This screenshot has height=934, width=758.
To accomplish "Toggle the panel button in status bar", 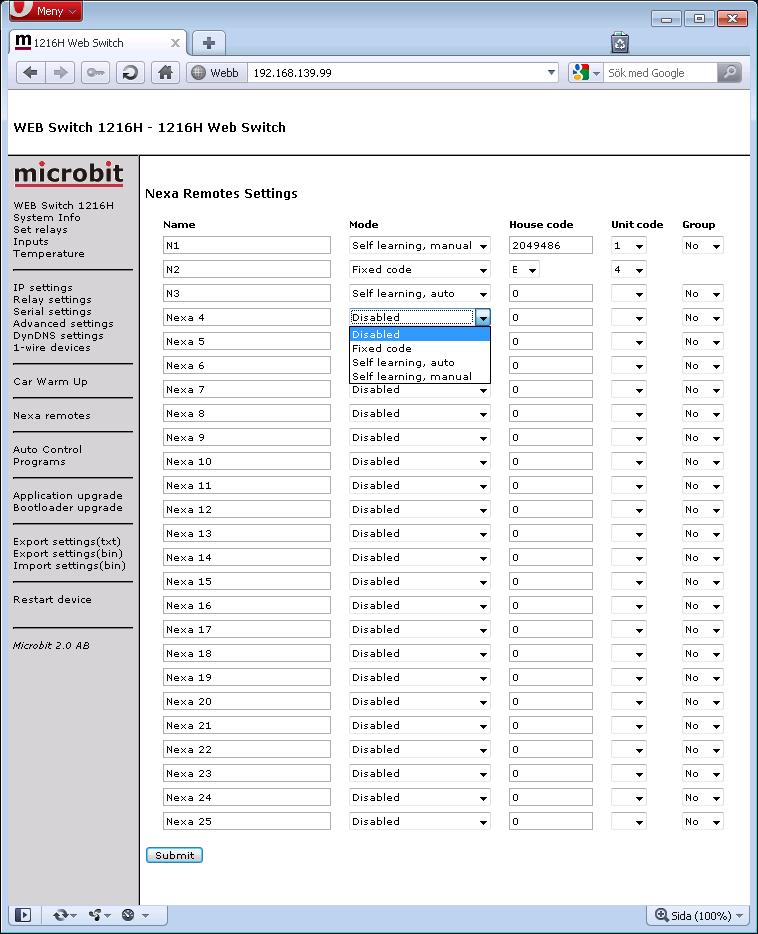I will pyautogui.click(x=23, y=915).
